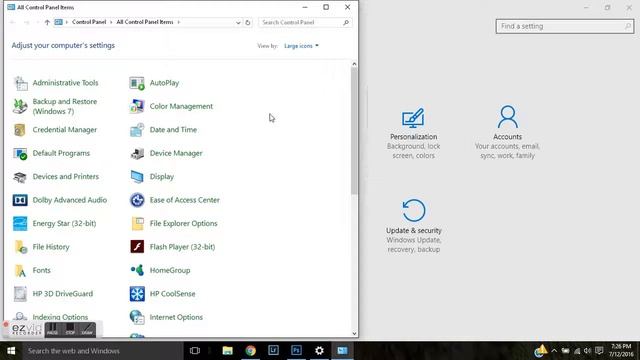Open Action Center notifications icon
This screenshot has height=360, width=640.
tap(599, 351)
